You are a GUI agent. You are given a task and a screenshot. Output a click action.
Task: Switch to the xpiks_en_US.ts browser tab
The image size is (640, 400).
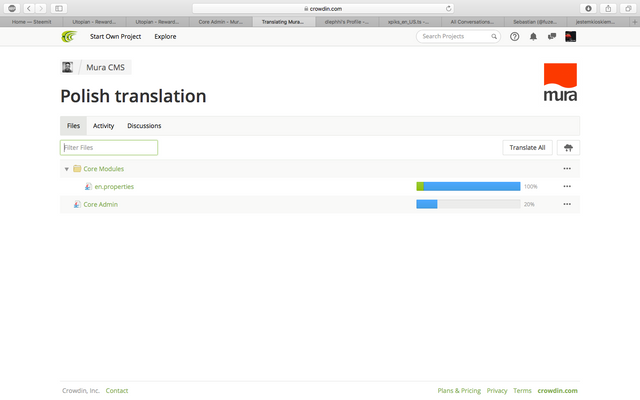pos(409,22)
